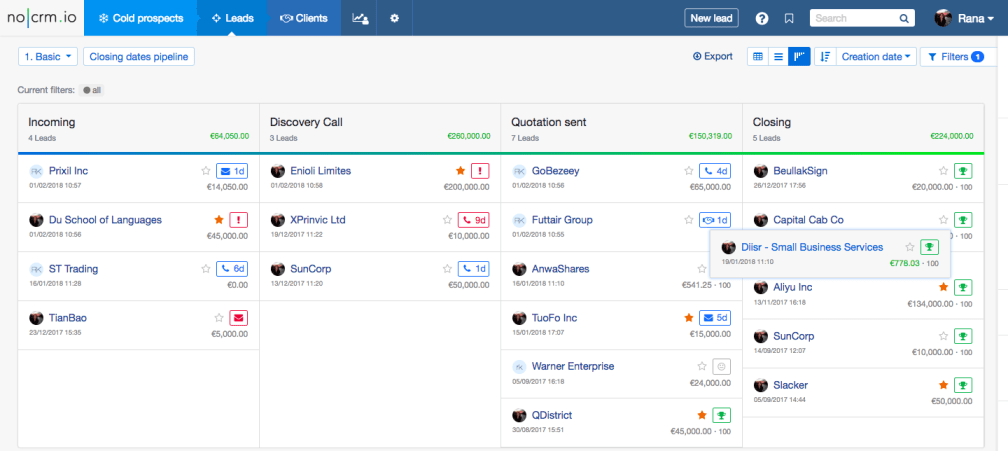Unstar the TuoFo Inc lead
The height and width of the screenshot is (451, 1008).
pos(689,317)
